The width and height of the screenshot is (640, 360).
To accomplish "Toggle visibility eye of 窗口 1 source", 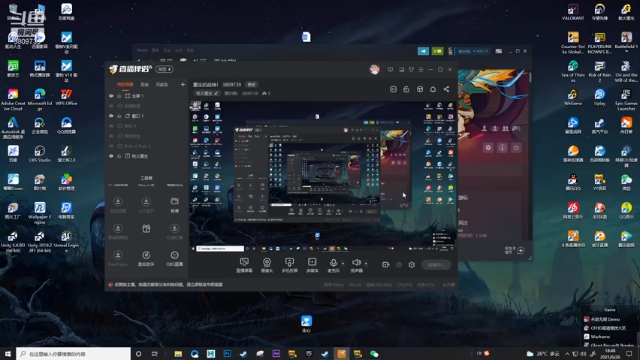I will coord(111,116).
